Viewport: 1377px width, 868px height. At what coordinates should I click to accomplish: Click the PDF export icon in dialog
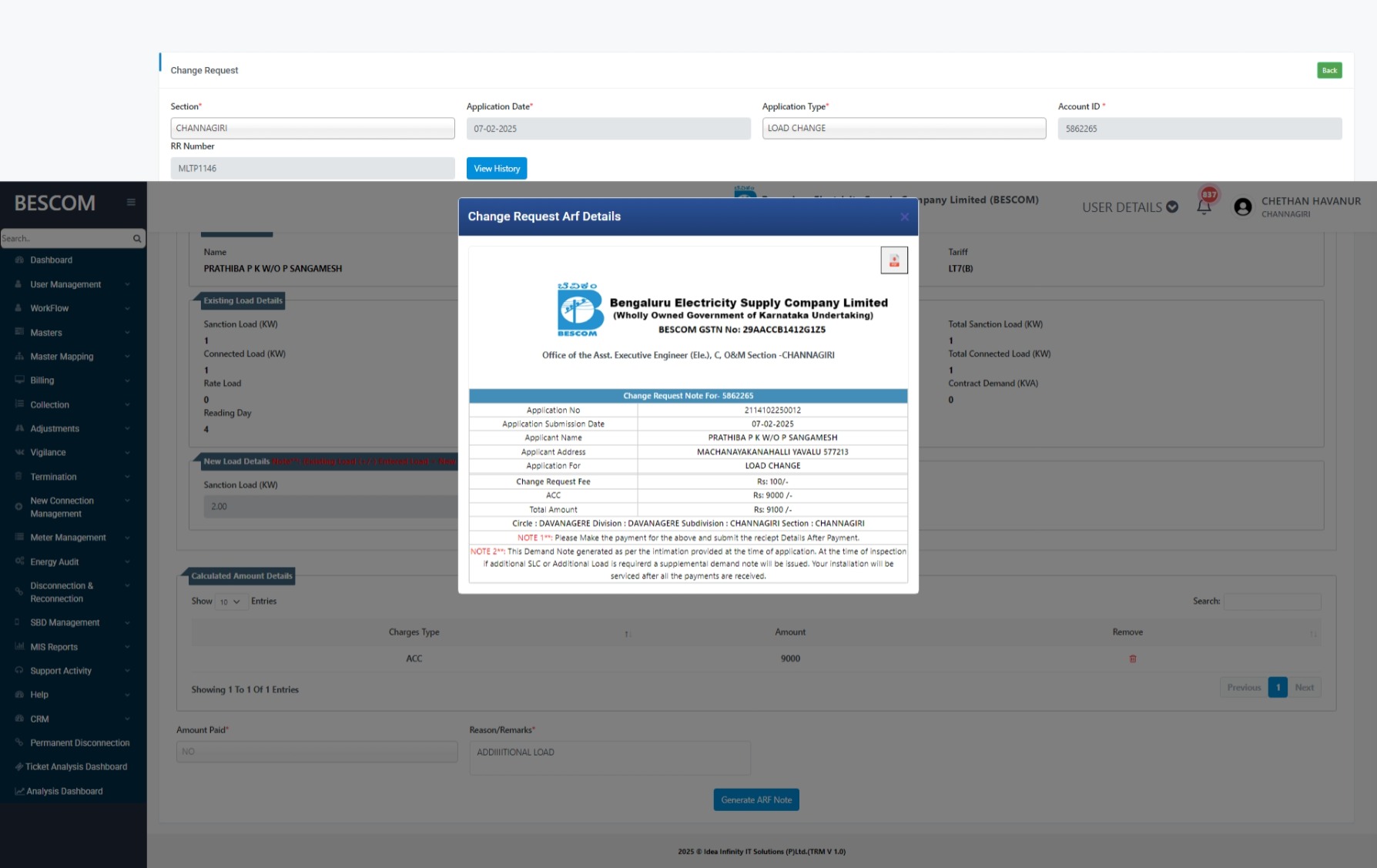point(894,260)
